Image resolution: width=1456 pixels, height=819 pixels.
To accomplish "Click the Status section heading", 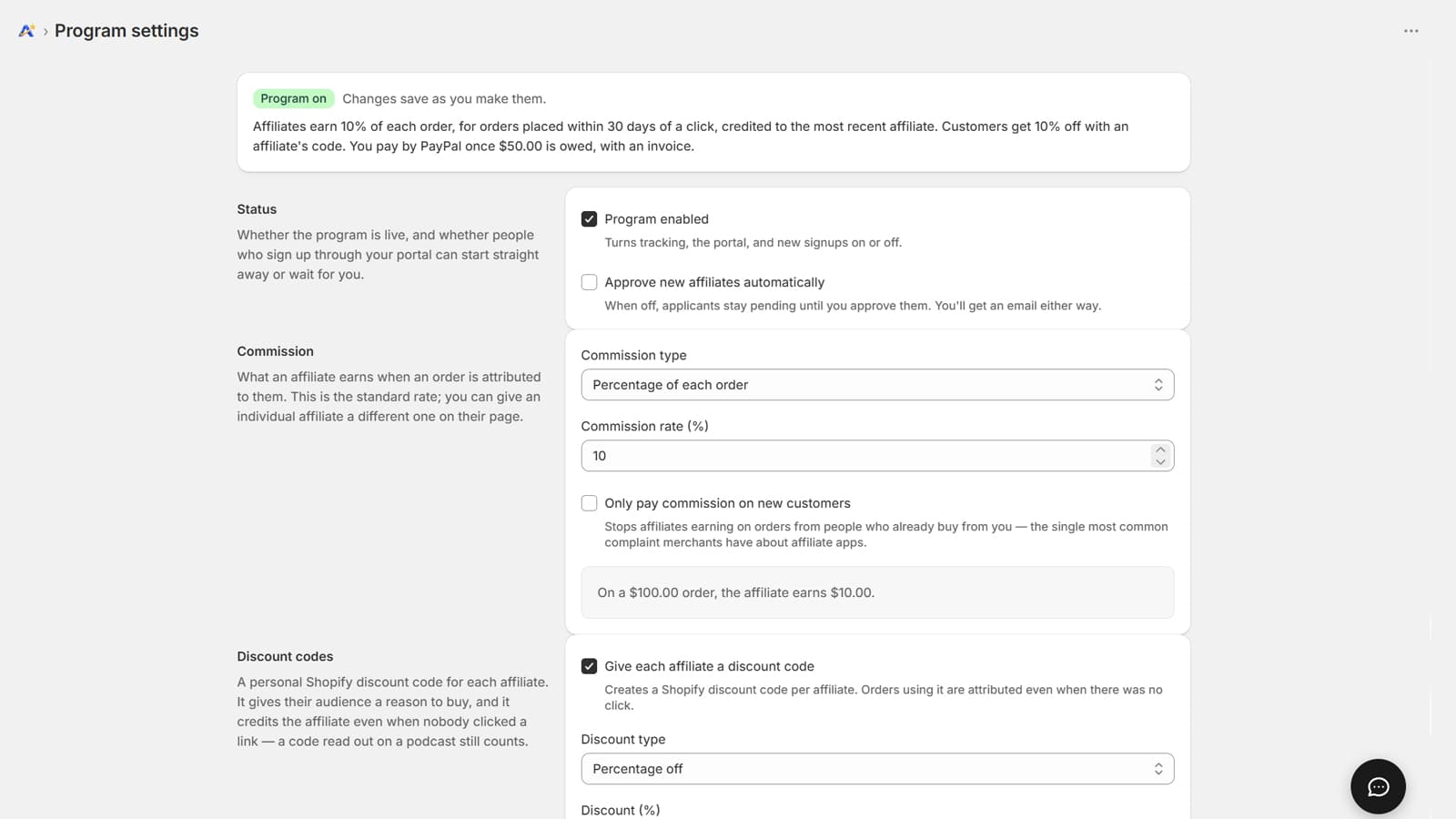I will (x=257, y=209).
